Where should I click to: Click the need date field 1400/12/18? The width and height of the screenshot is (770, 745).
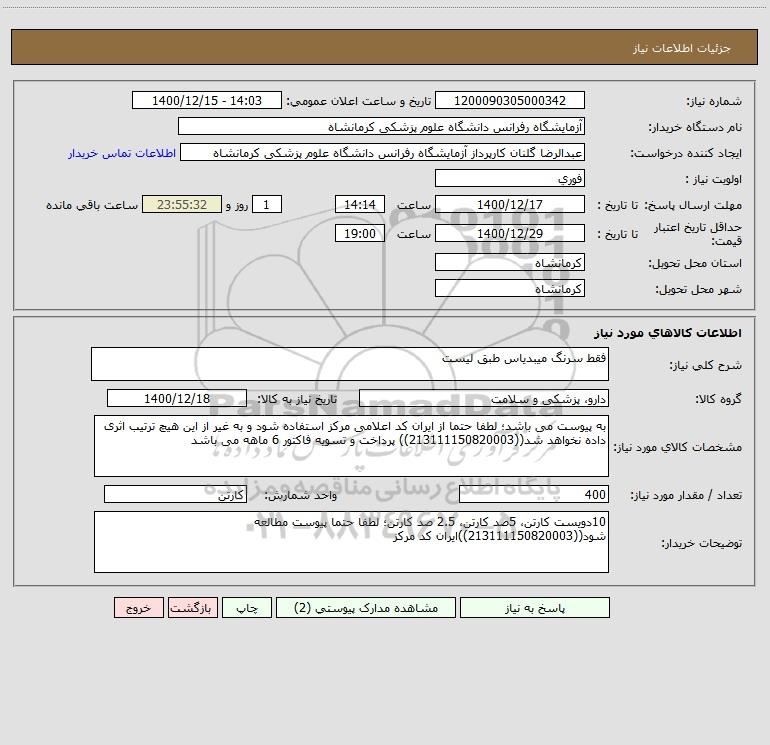pos(177,398)
